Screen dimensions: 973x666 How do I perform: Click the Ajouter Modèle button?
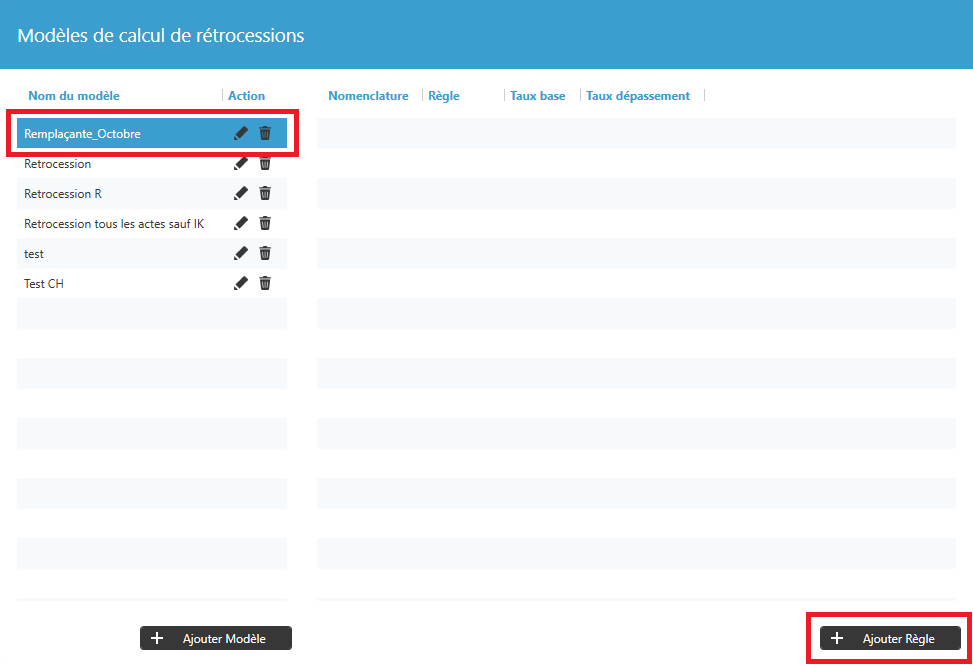(216, 638)
